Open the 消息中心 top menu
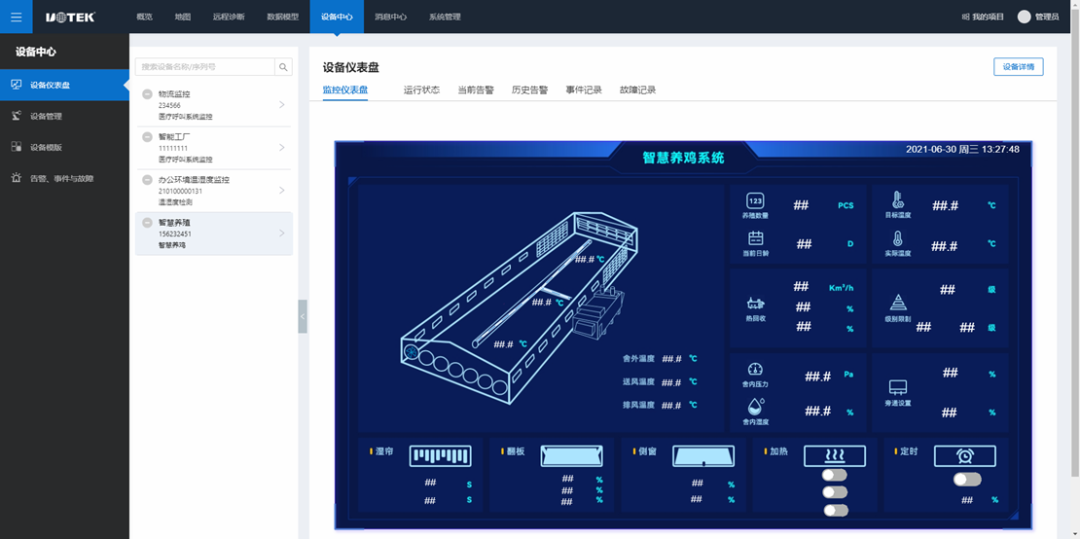 click(x=391, y=17)
